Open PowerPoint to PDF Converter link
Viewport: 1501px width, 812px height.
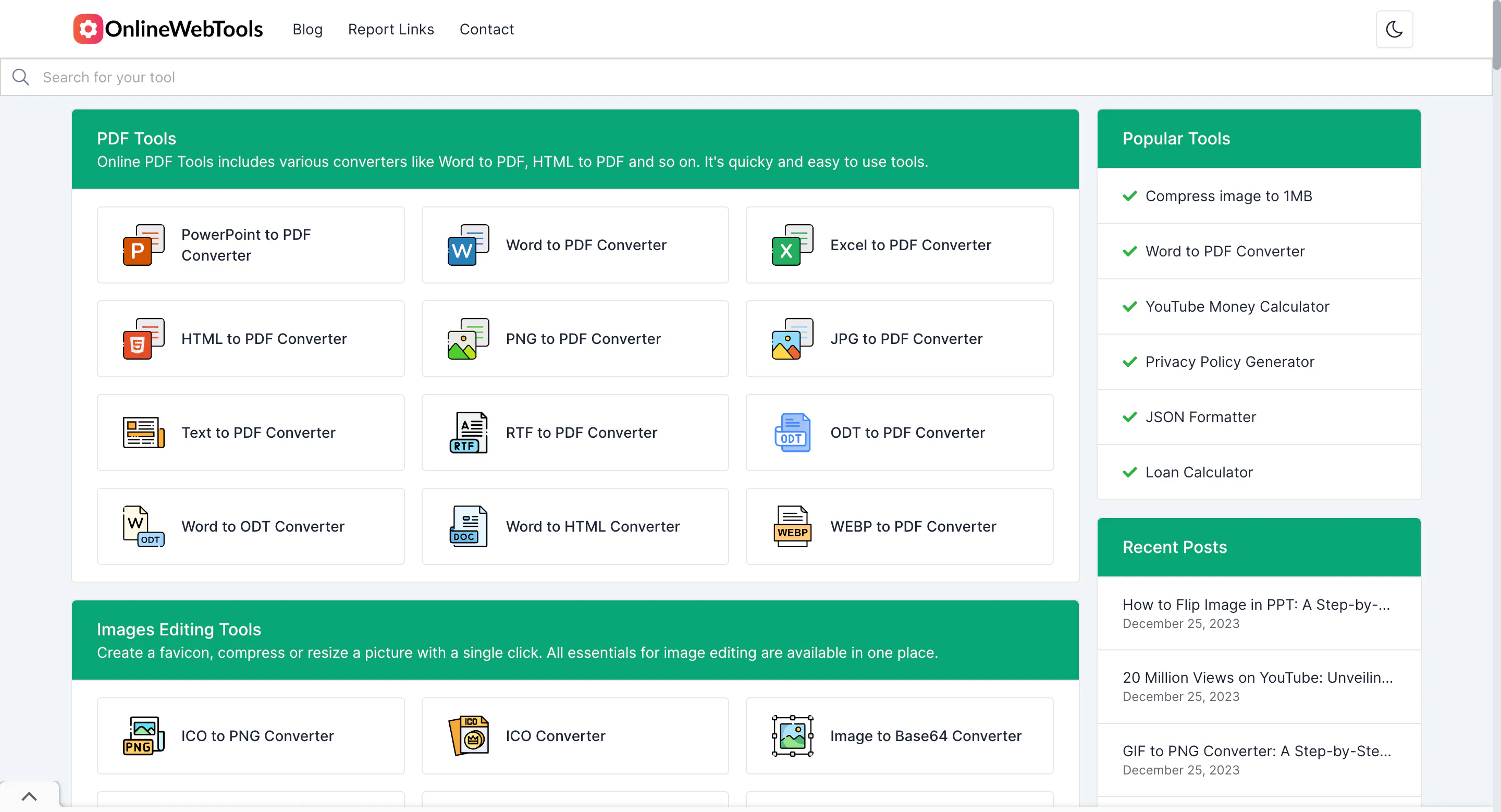246,245
